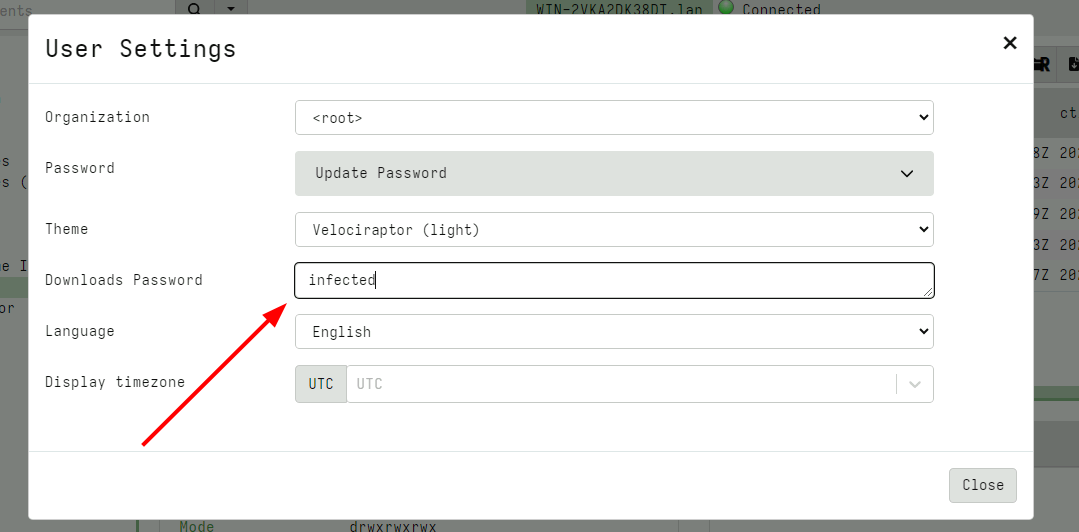Open the caret dropdown beside the search icon
The image size is (1079, 532).
[x=231, y=8]
